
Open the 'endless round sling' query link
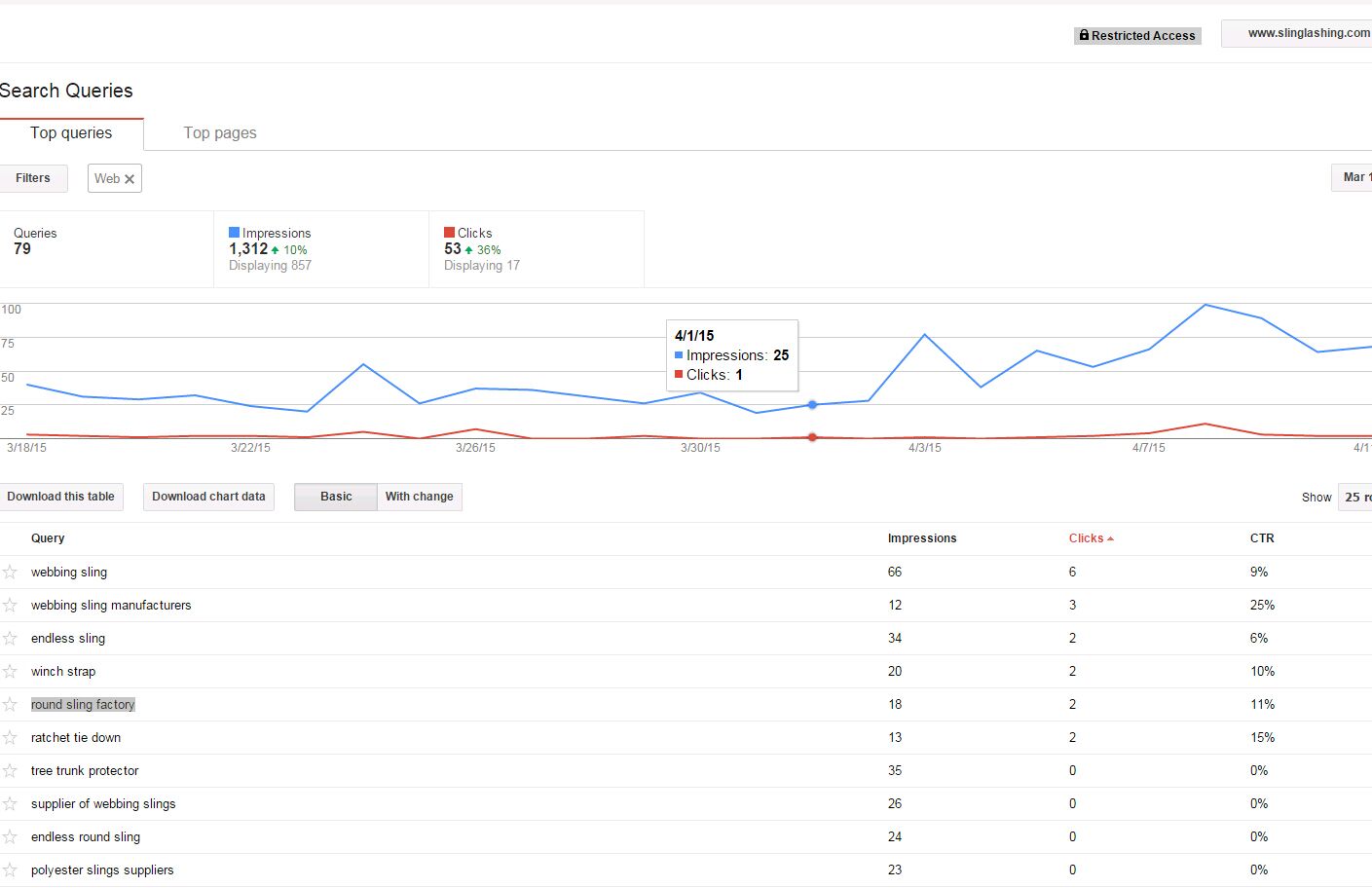(86, 836)
